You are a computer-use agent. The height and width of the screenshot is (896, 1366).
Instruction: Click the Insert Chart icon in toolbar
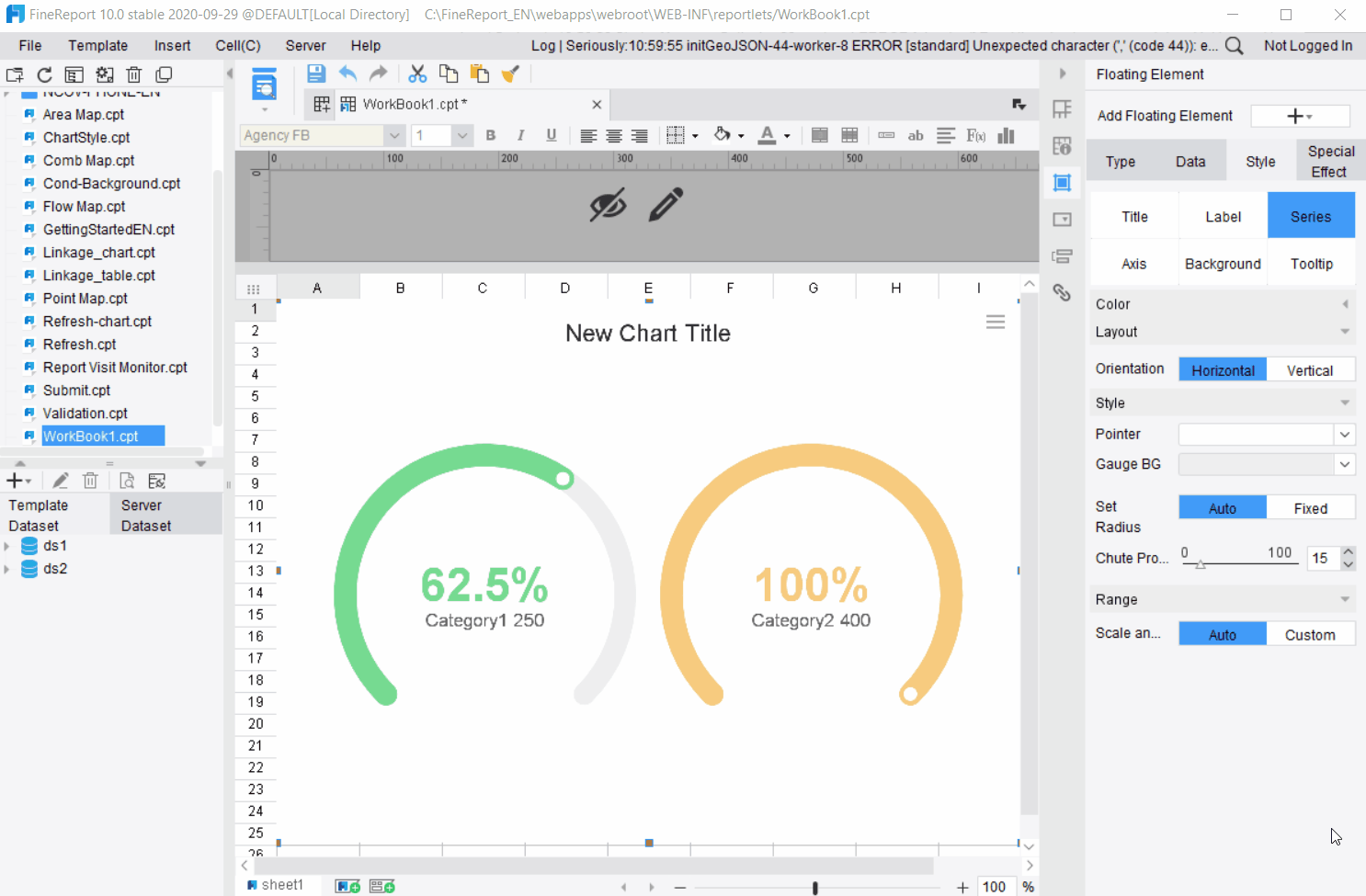point(1004,135)
